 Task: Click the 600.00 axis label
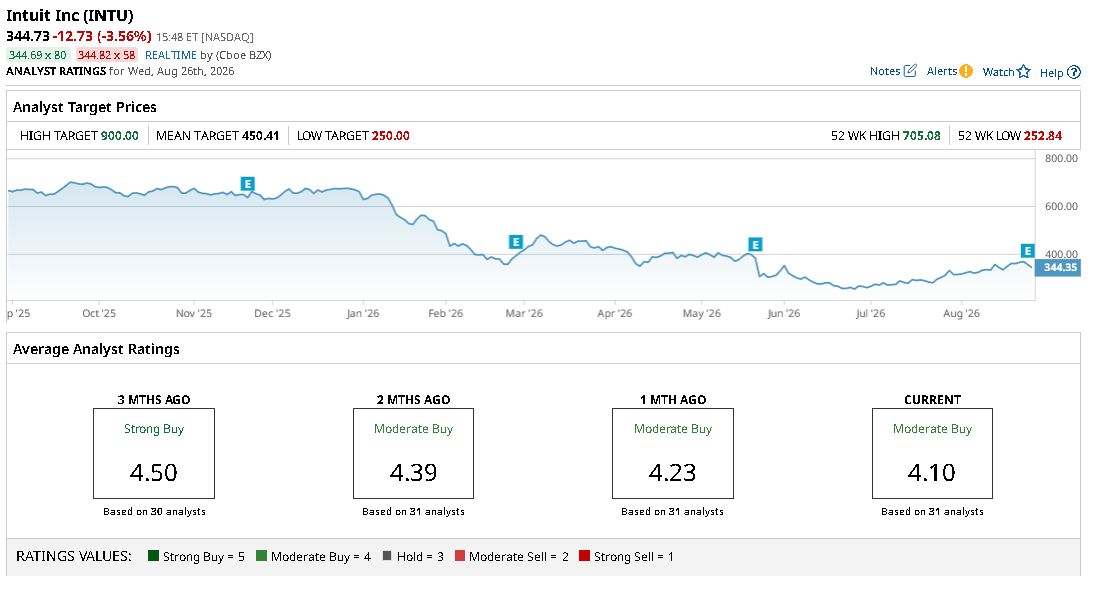[1061, 206]
